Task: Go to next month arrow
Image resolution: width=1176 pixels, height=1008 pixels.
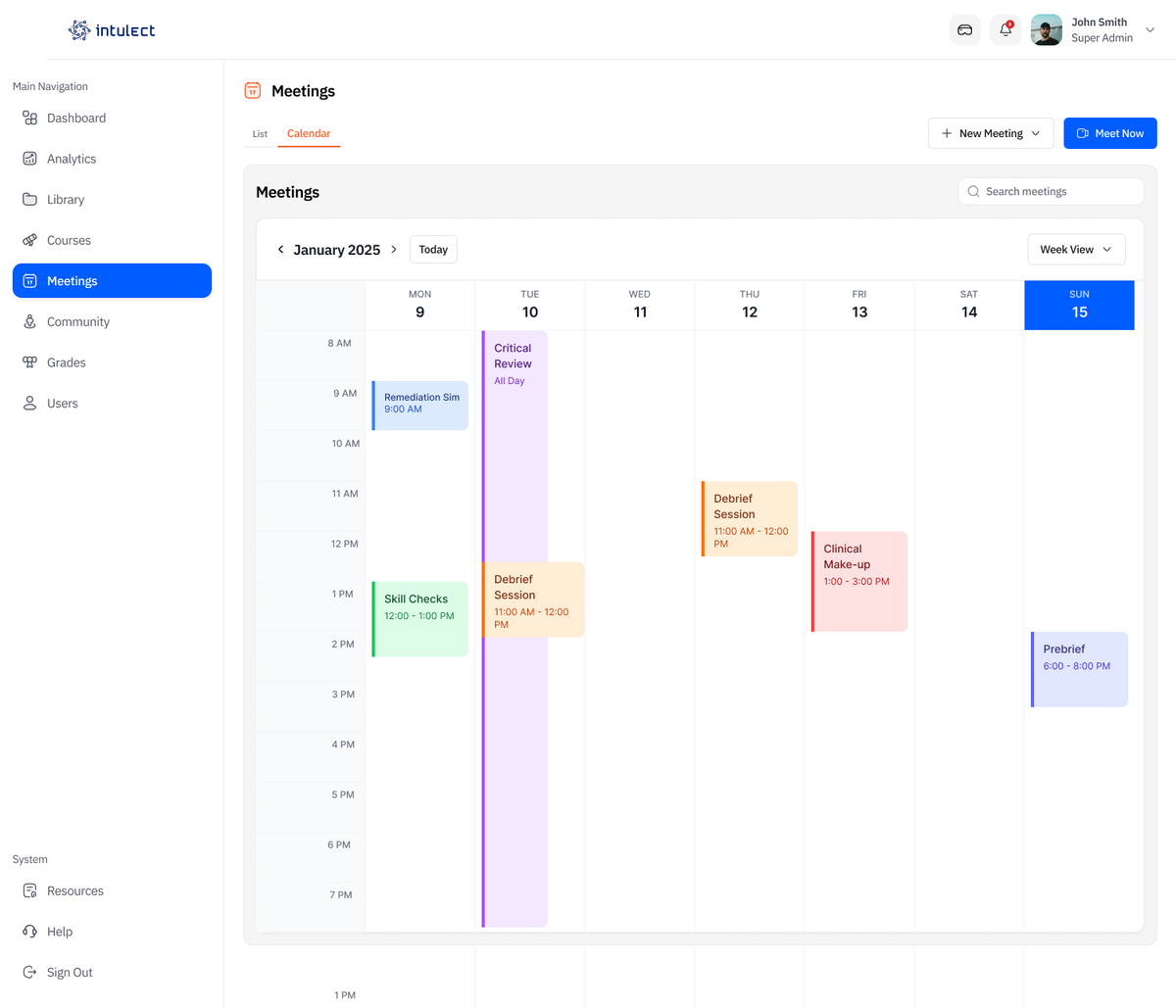Action: pos(394,250)
